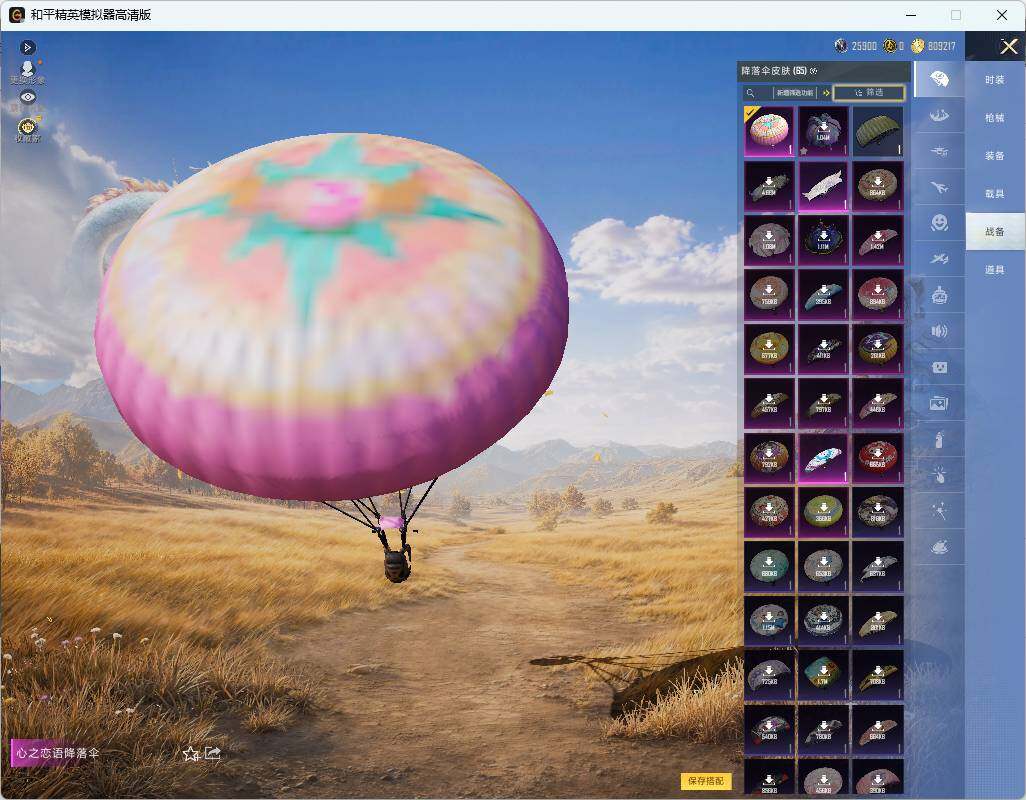Select the olive green parachute thumbnail

pyautogui.click(x=877, y=131)
